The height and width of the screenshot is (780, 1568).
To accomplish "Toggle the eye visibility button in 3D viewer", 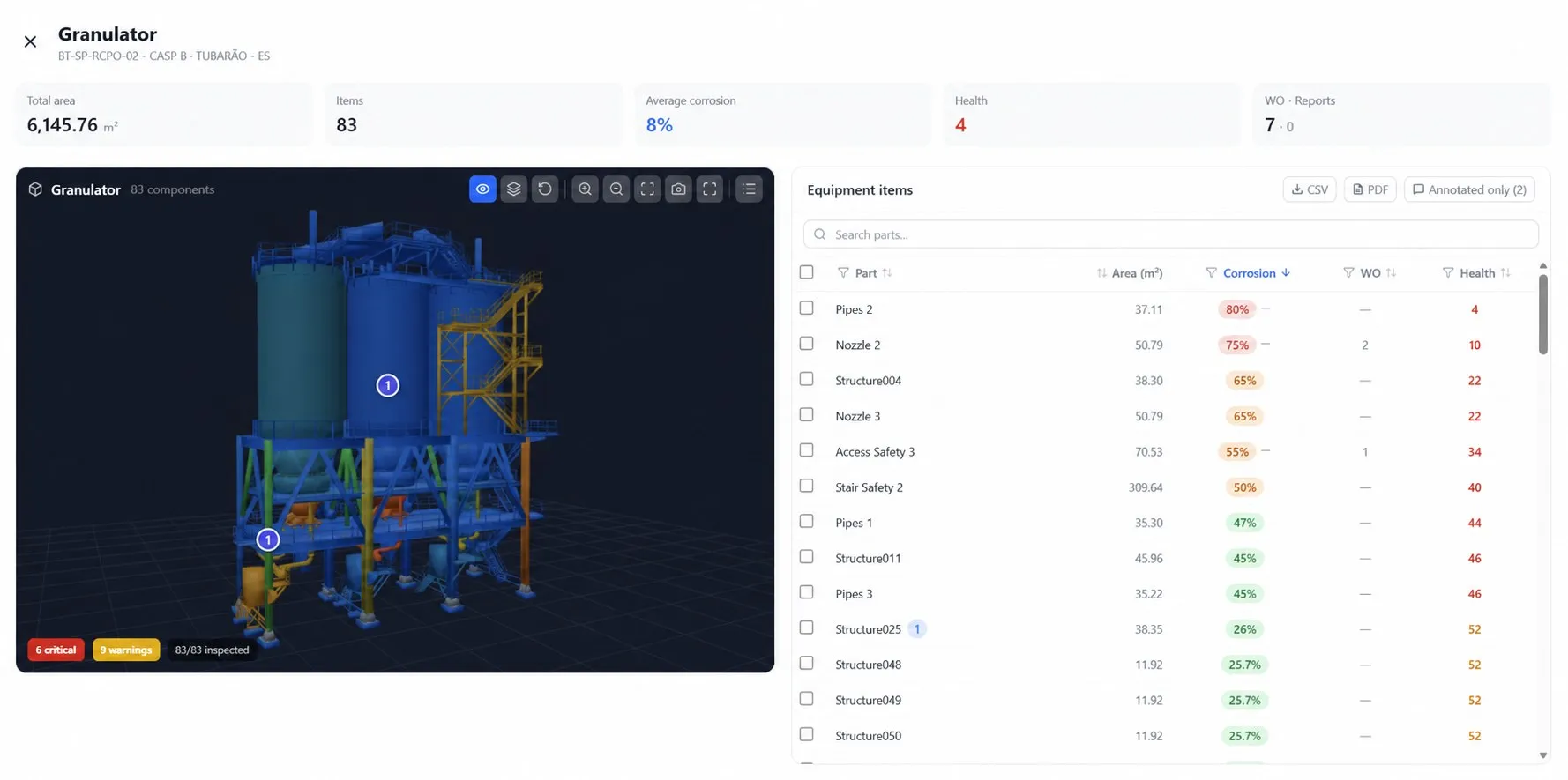I will 482,189.
